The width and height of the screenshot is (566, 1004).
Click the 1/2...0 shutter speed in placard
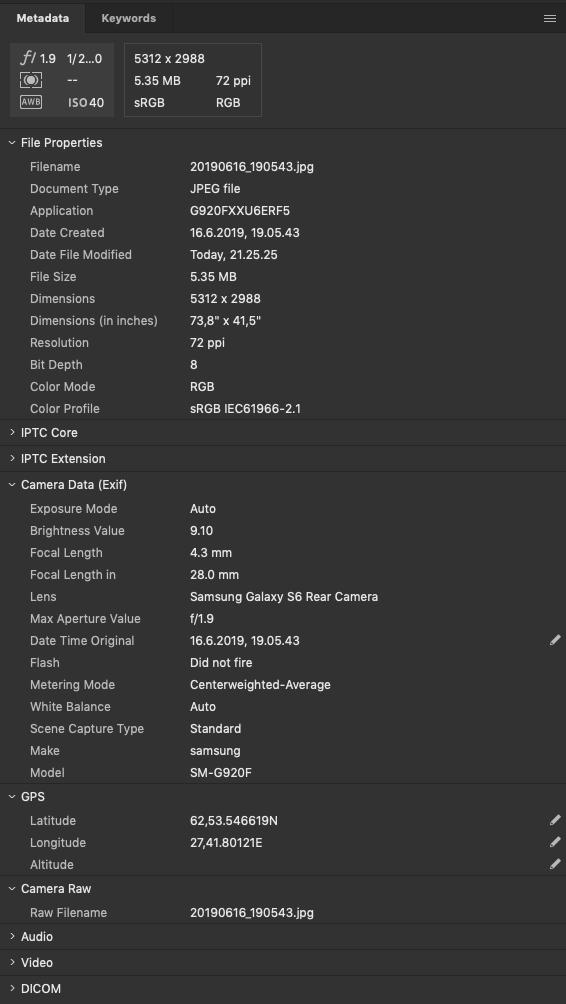tap(85, 59)
